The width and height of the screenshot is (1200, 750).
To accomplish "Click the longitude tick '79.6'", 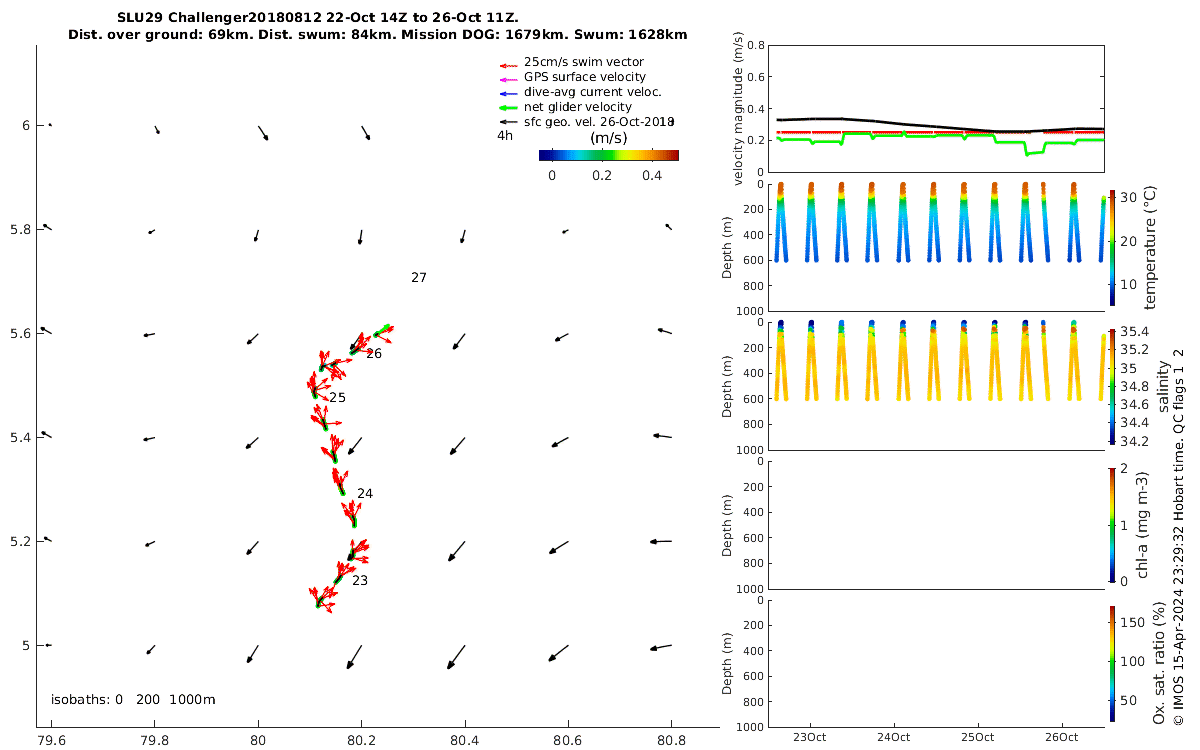I will [51, 741].
